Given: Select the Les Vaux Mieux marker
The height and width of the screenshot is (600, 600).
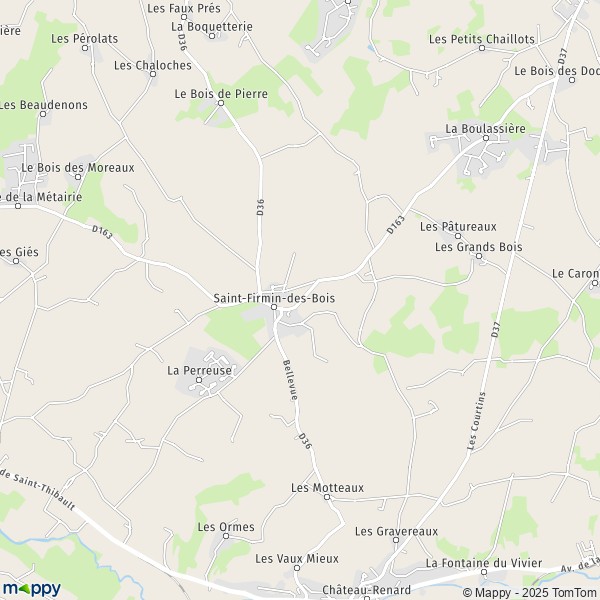Looking at the screenshot, I should (x=297, y=568).
